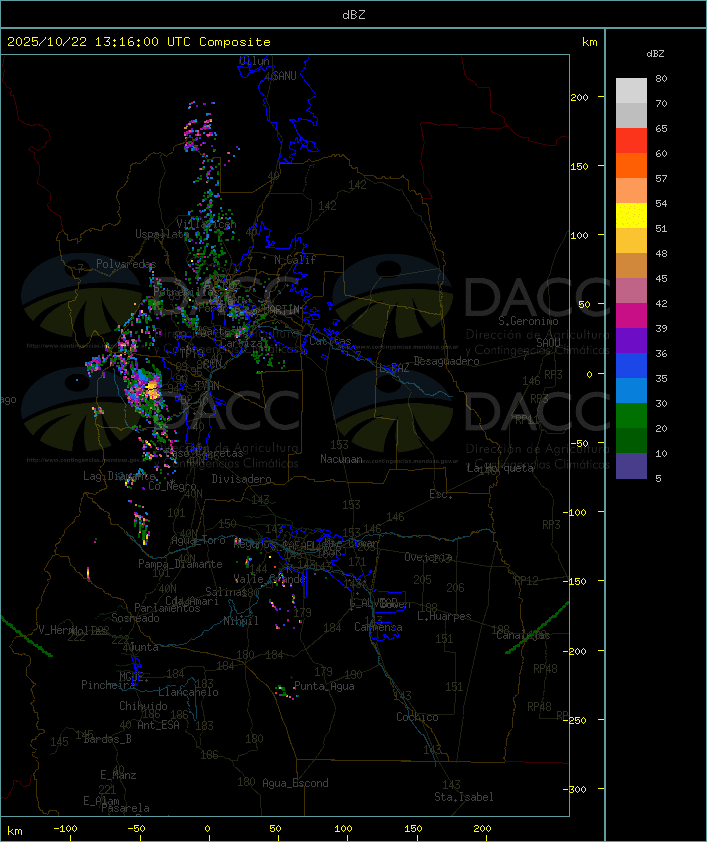Pick the gold 48–51 dBZ legend swatch
The height and width of the screenshot is (842, 707).
tap(631, 241)
